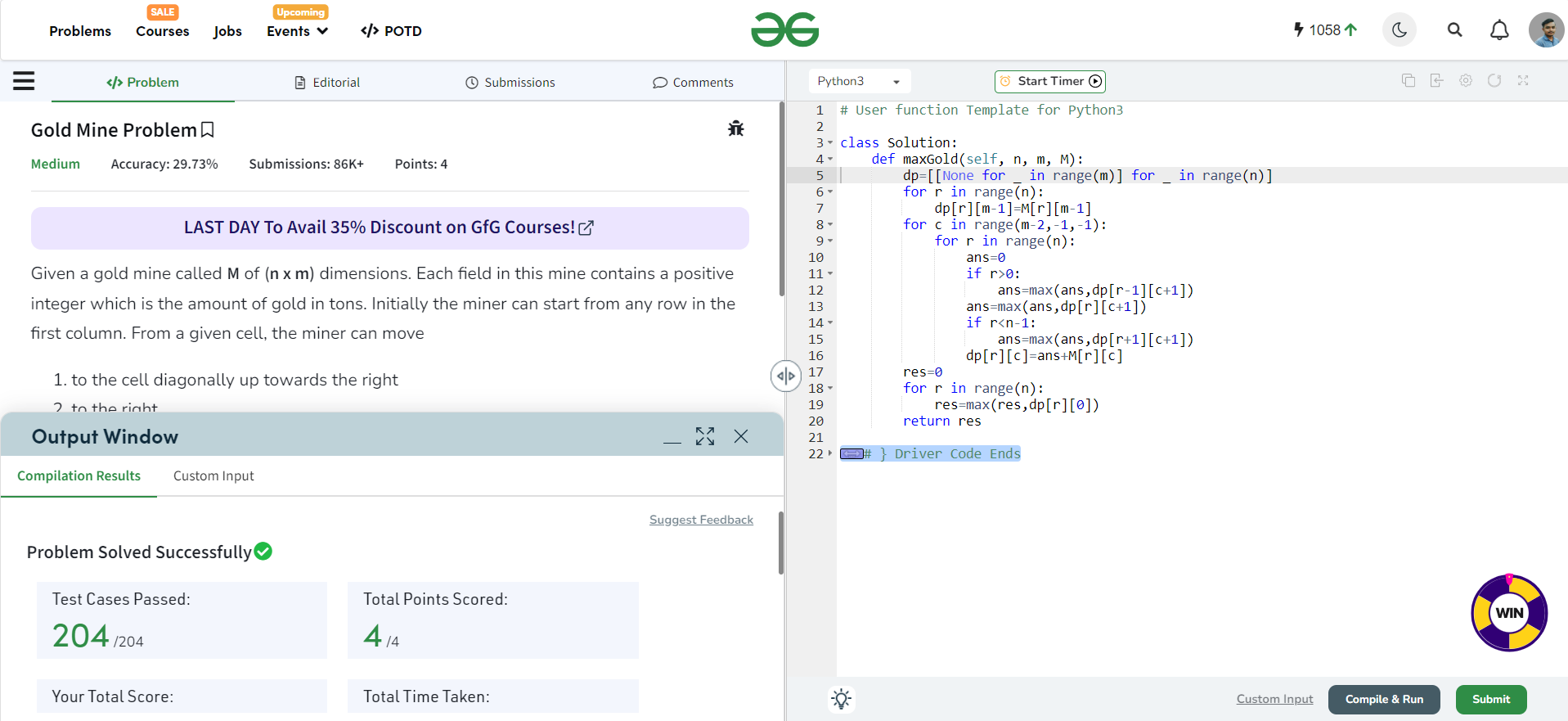
Task: Go to POTD page
Action: point(391,31)
